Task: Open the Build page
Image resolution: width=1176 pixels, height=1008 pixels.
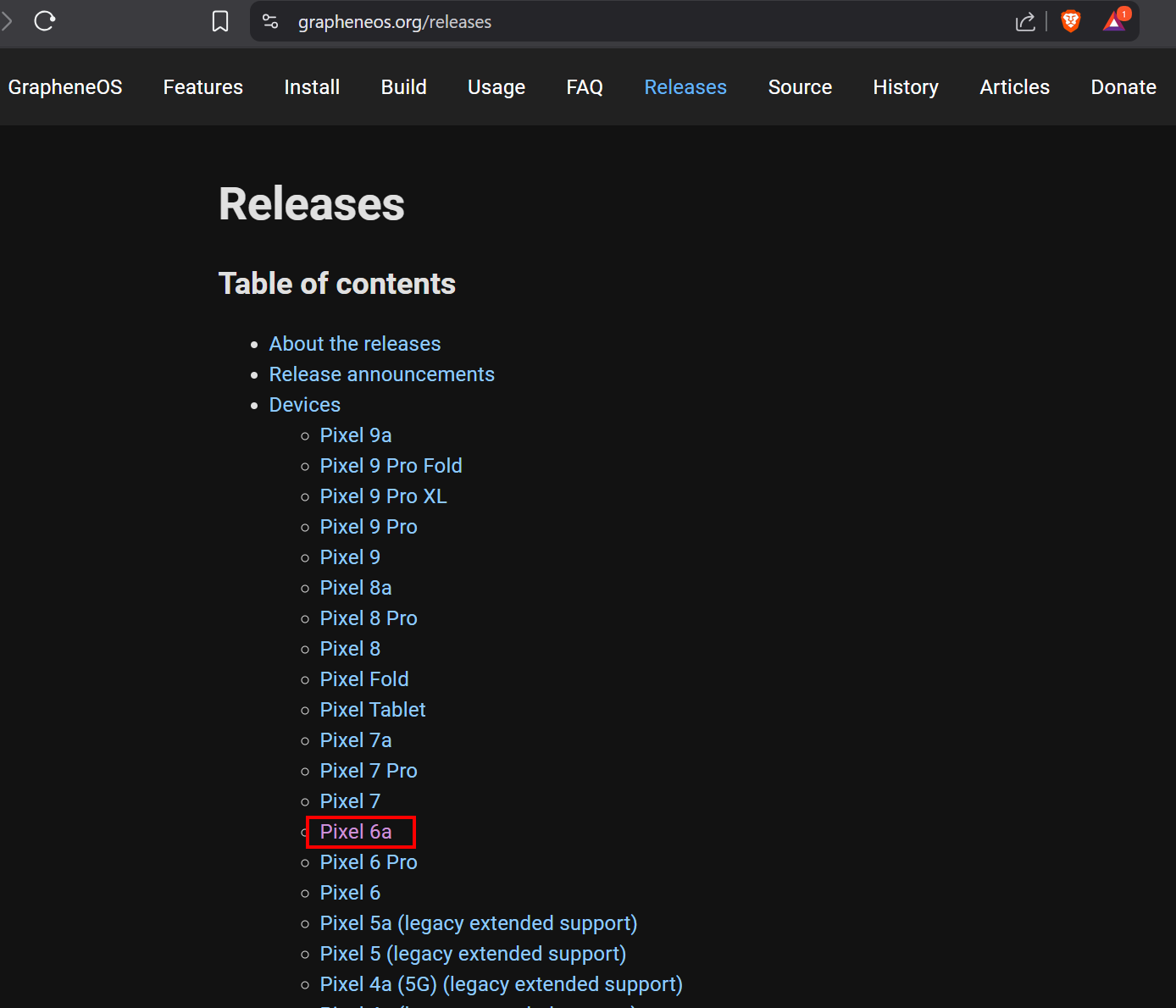Action: (x=404, y=87)
